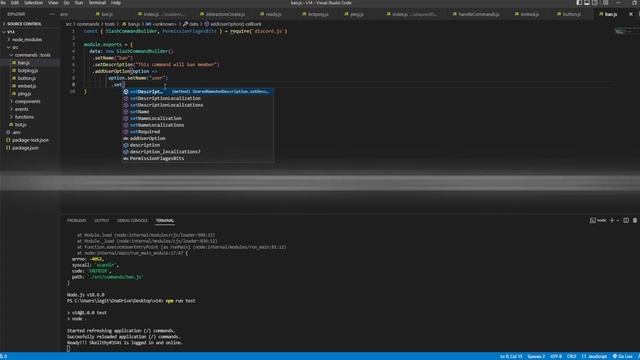Open the Help menu
The image size is (640, 360).
[116, 3]
